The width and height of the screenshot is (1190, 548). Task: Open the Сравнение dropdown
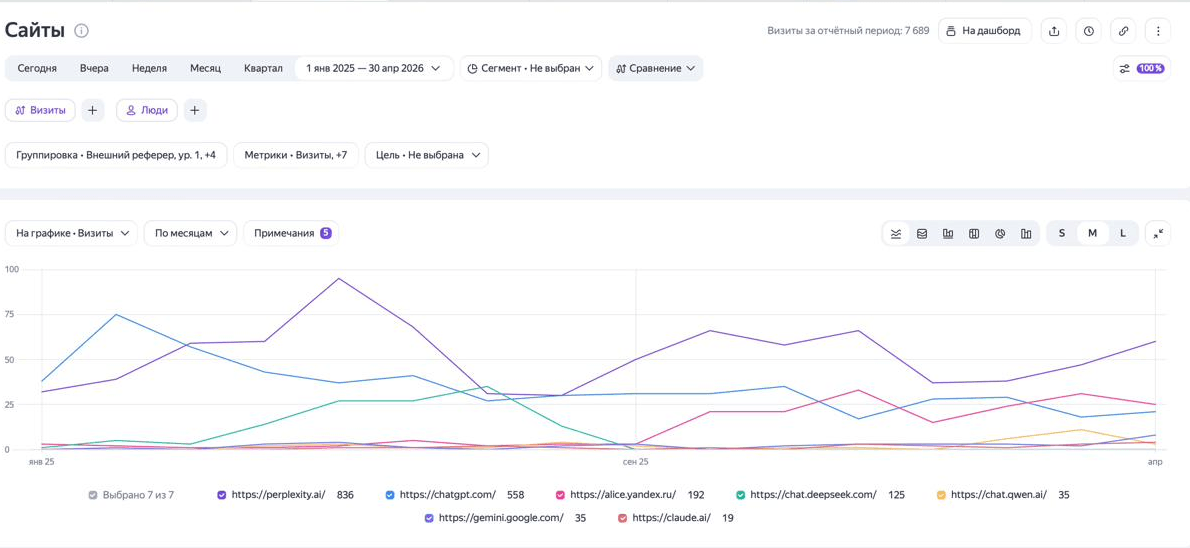pos(656,68)
